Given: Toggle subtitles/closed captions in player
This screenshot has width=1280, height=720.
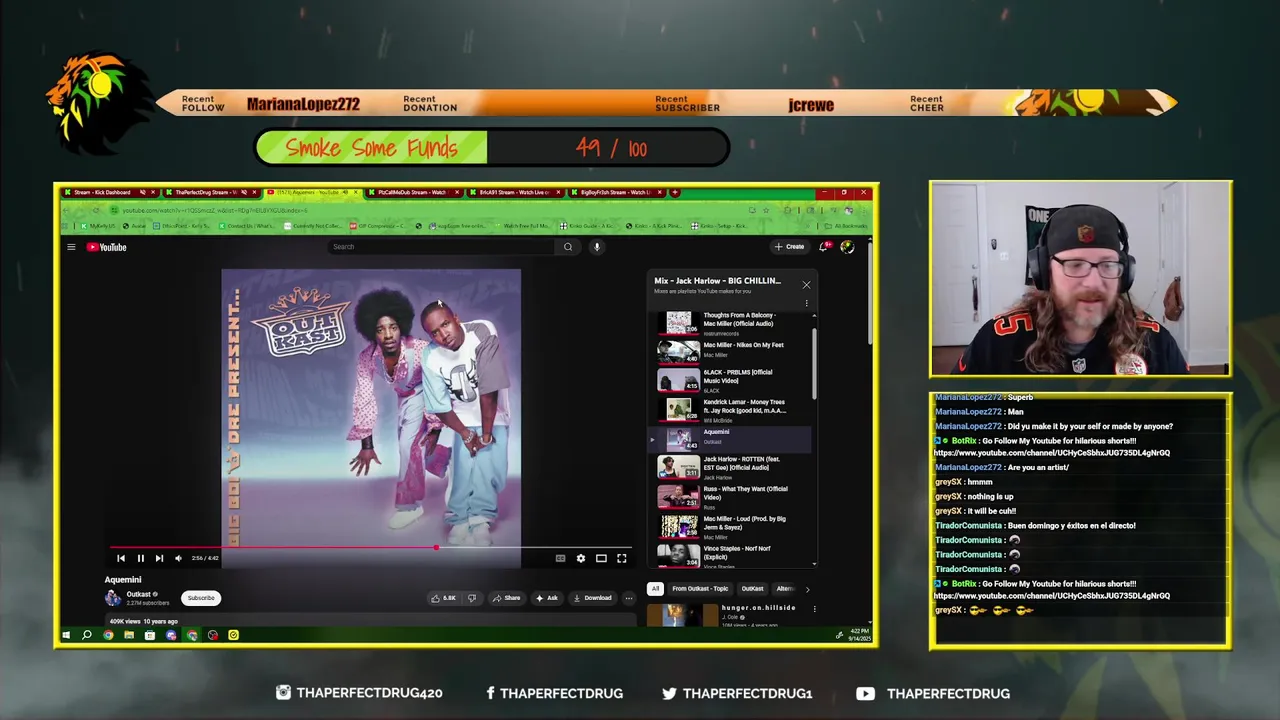Looking at the screenshot, I should click(560, 559).
